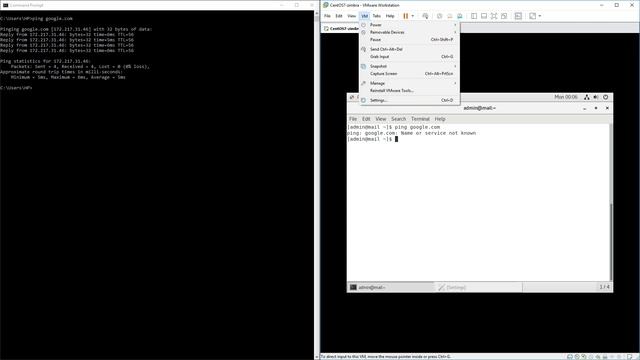
Task: Open View menu in the guest terminal
Action: tap(381, 119)
